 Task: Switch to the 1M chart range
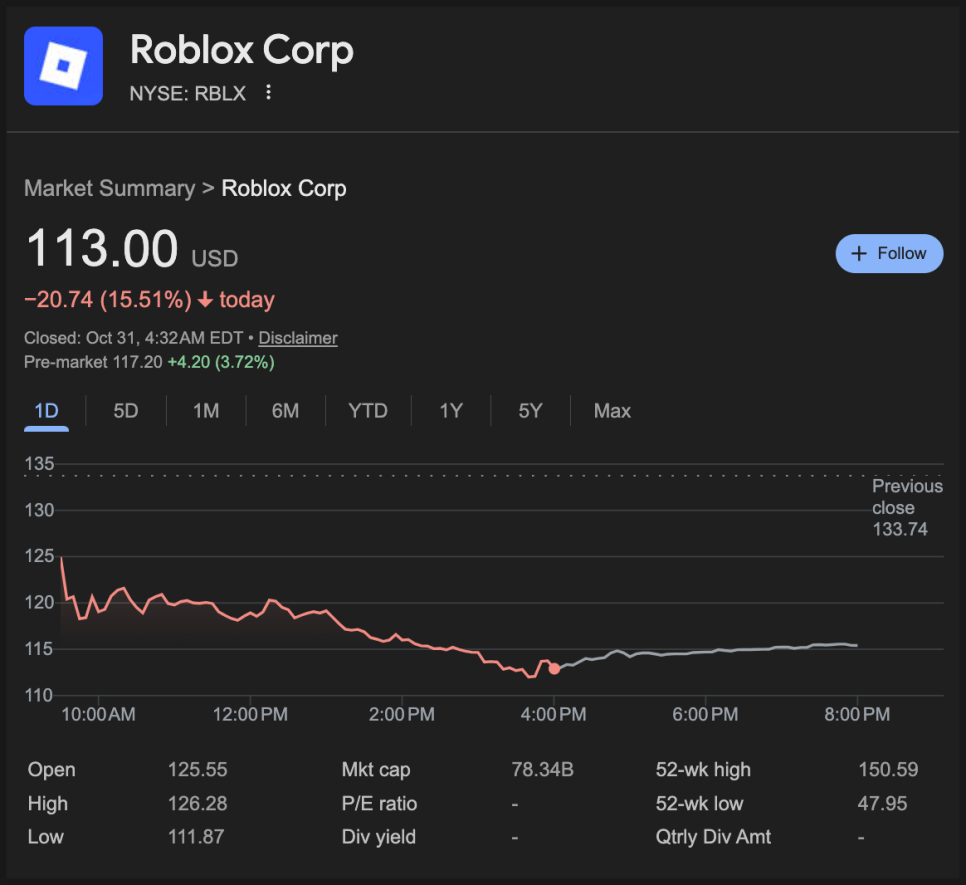(x=206, y=411)
